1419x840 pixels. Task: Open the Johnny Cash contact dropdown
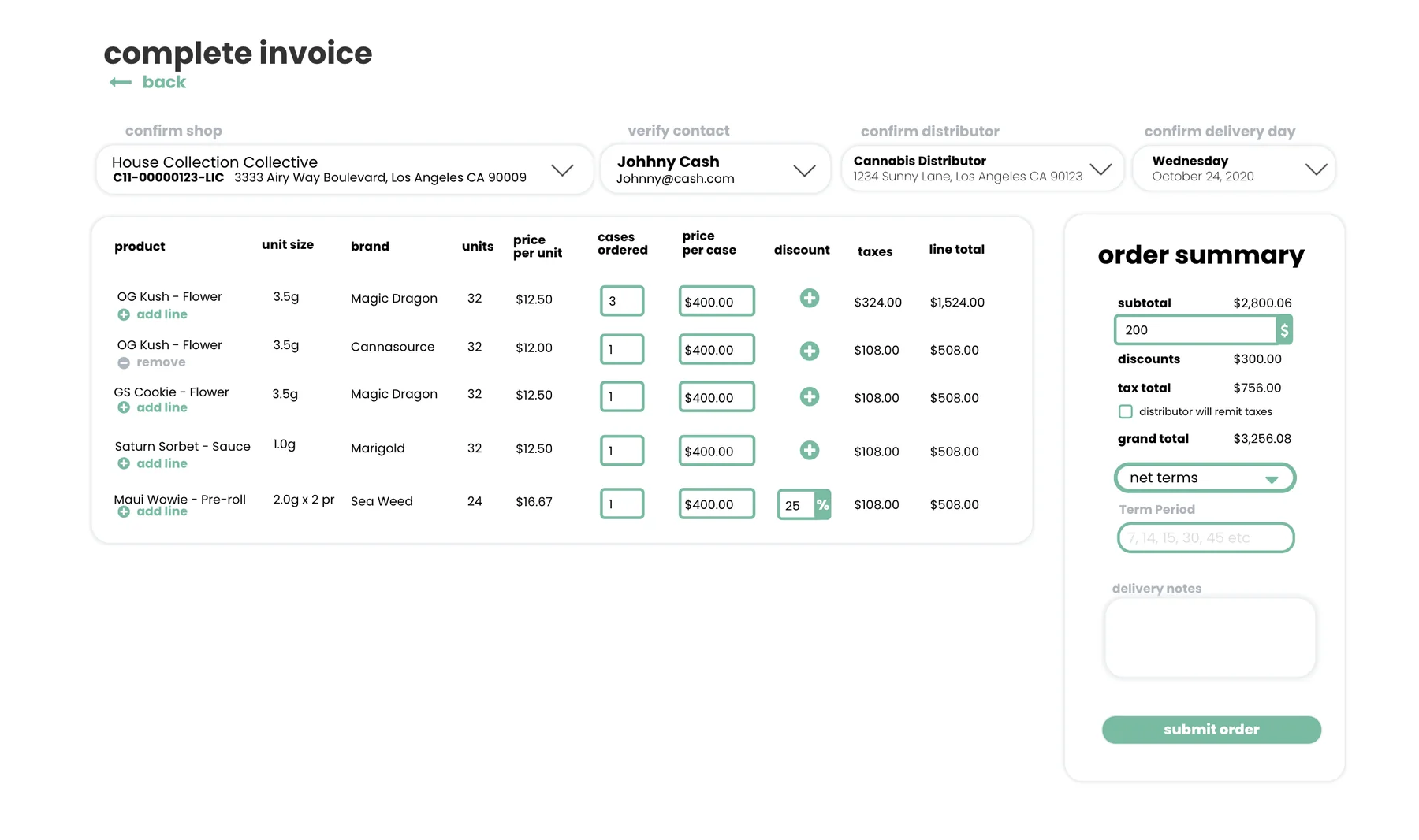[x=804, y=170]
